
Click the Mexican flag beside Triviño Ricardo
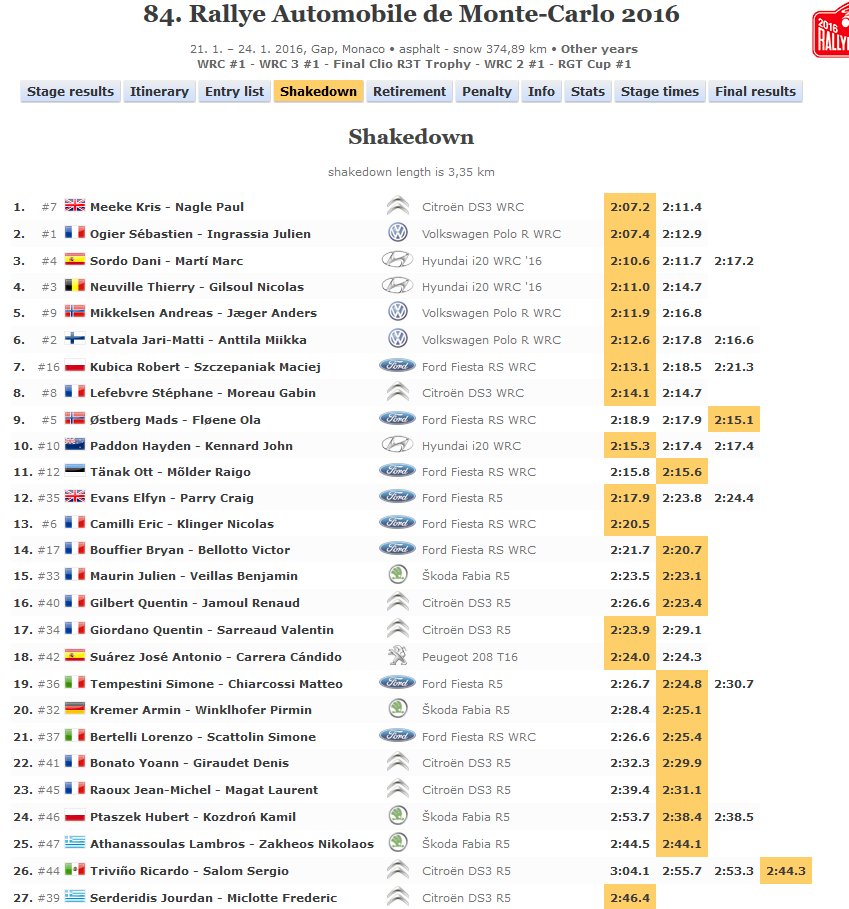[75, 870]
